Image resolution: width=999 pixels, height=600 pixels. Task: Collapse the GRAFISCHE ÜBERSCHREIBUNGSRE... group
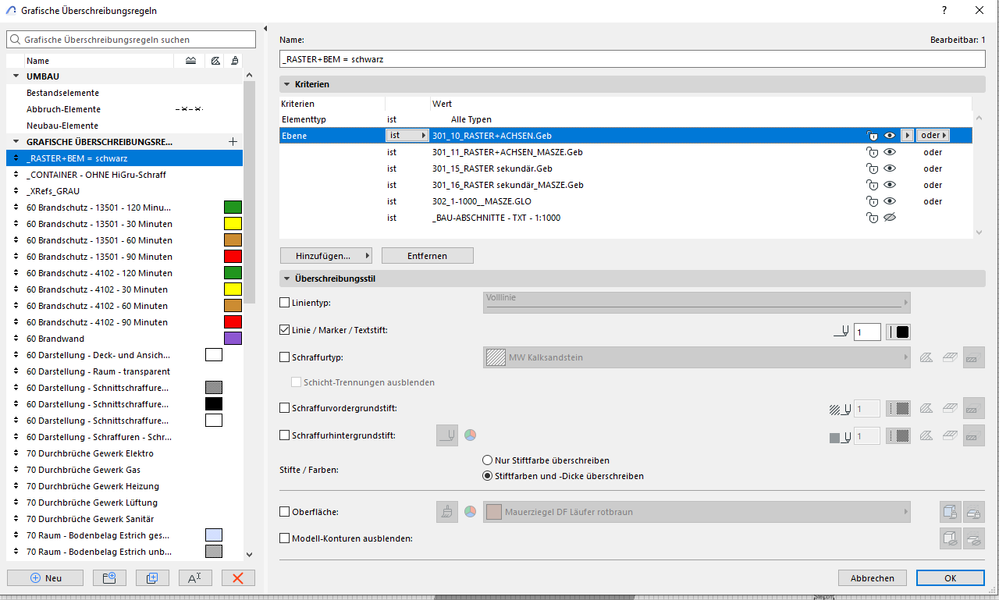16,141
